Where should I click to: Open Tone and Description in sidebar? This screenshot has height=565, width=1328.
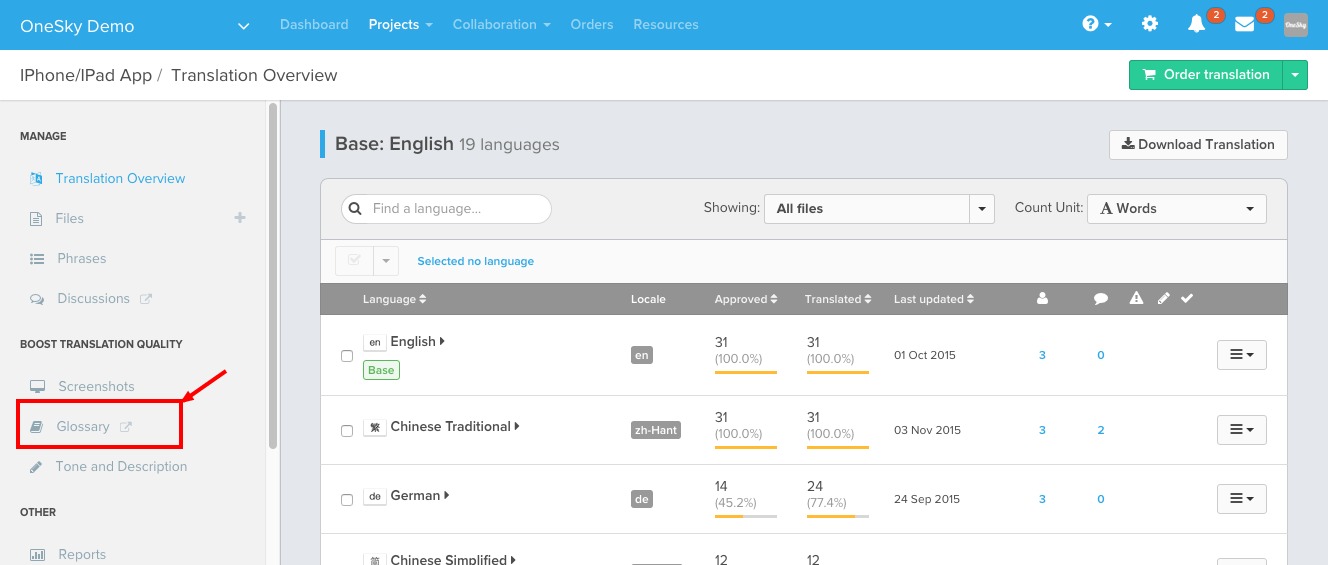coord(121,466)
